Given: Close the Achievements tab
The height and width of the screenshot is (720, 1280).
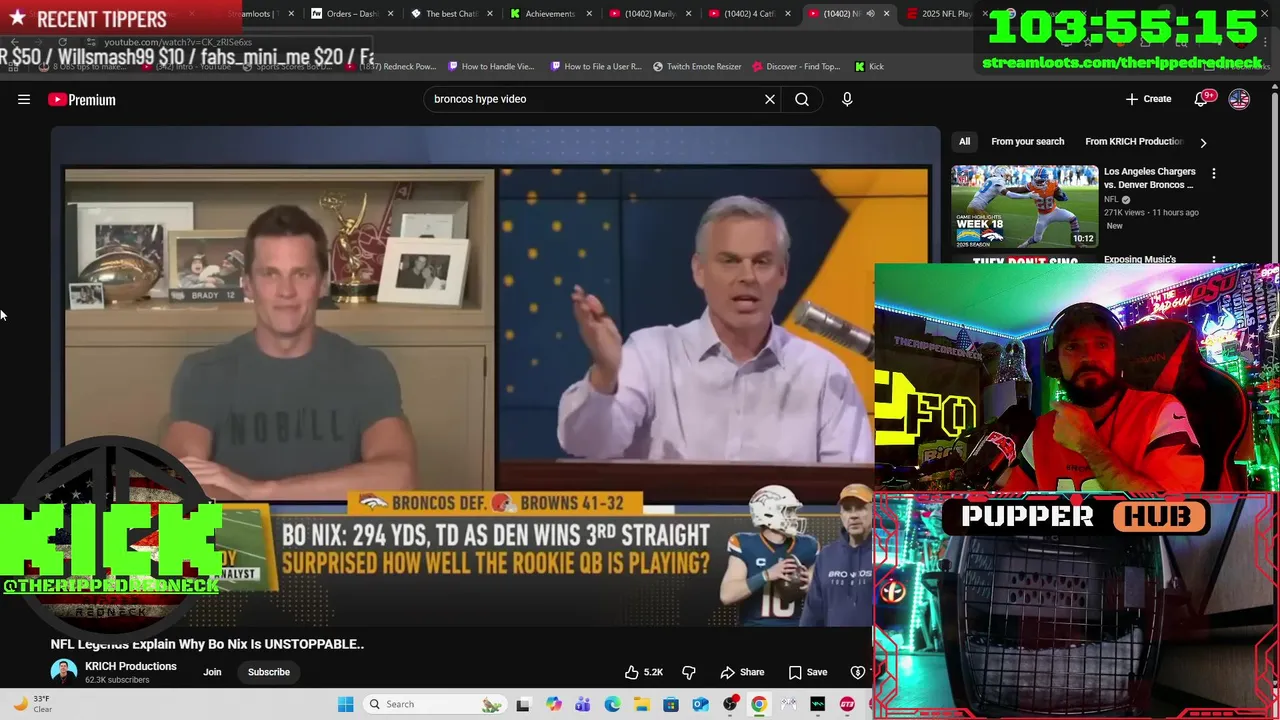Looking at the screenshot, I should point(589,14).
